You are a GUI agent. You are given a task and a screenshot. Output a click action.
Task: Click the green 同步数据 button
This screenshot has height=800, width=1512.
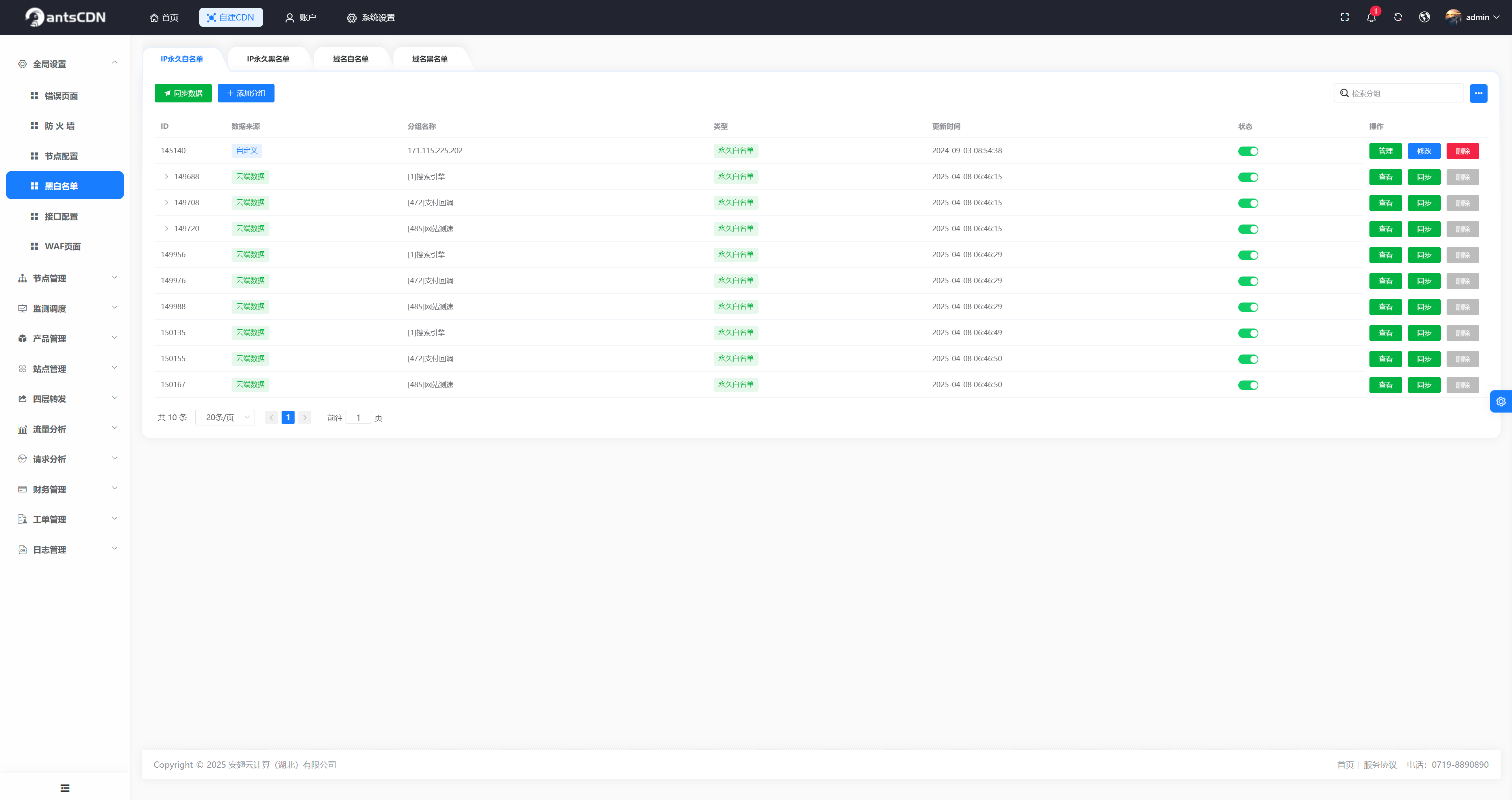coord(183,93)
